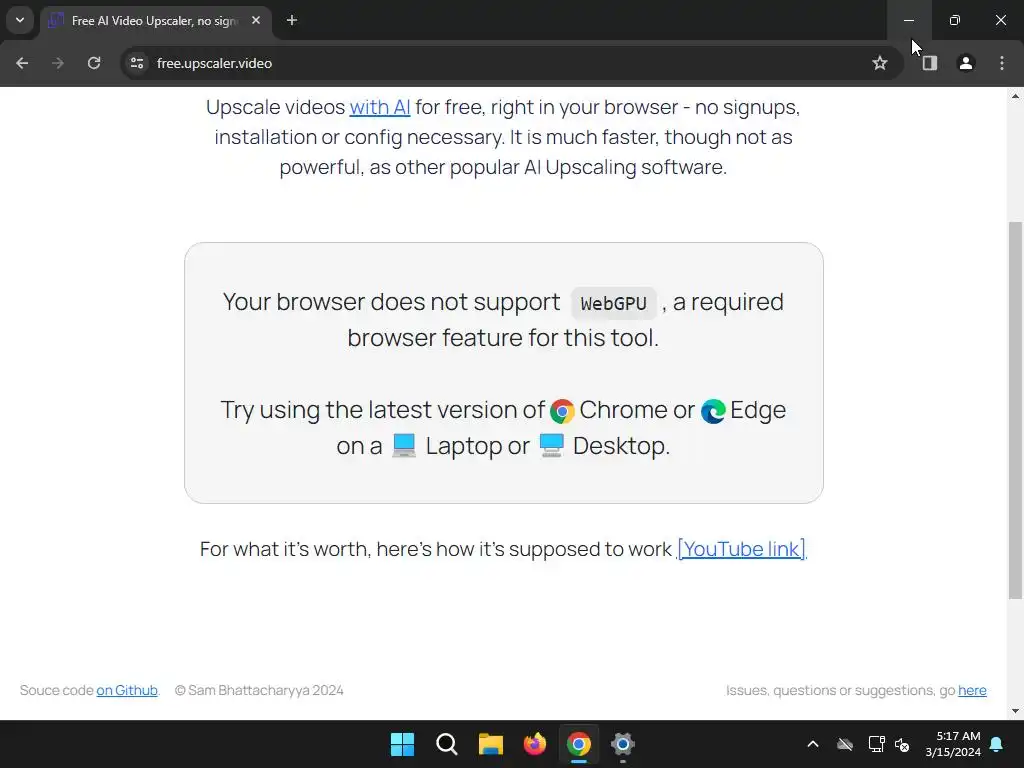Image resolution: width=1024 pixels, height=768 pixels.
Task: Launch Firefox from the taskbar
Action: click(x=535, y=744)
